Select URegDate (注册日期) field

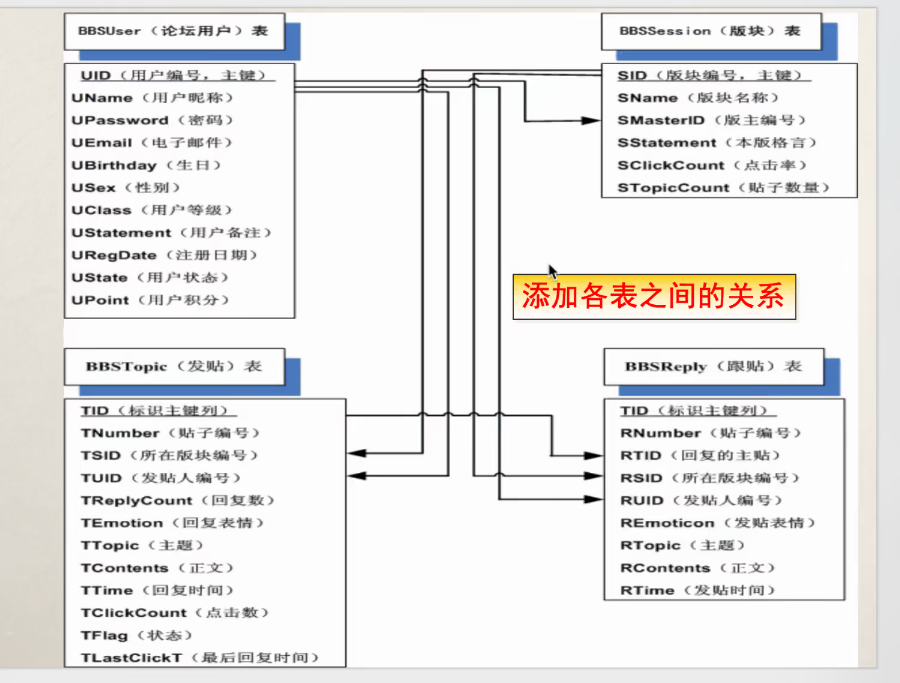pyautogui.click(x=165, y=255)
